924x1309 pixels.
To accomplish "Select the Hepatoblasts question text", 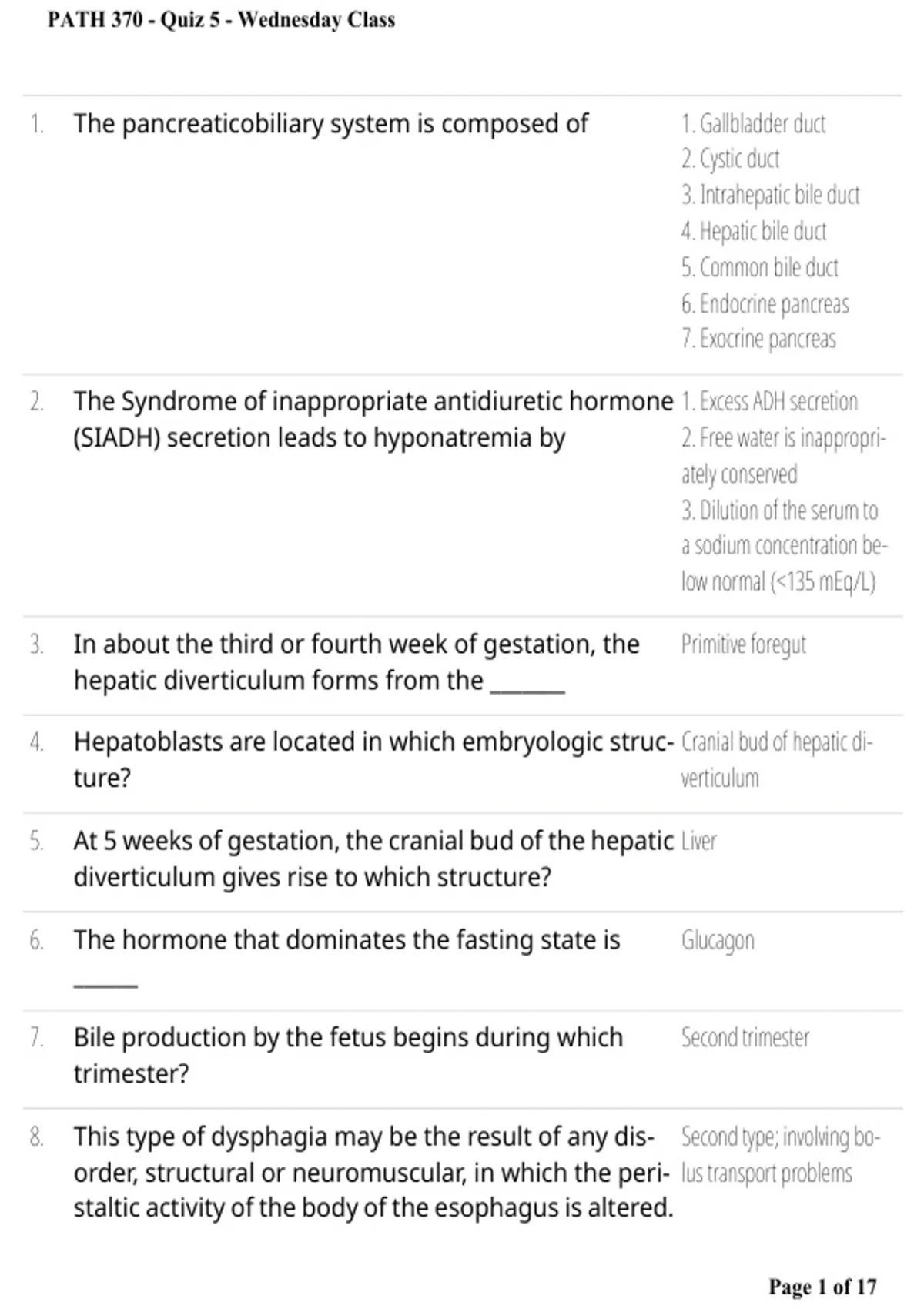I will click(x=373, y=759).
